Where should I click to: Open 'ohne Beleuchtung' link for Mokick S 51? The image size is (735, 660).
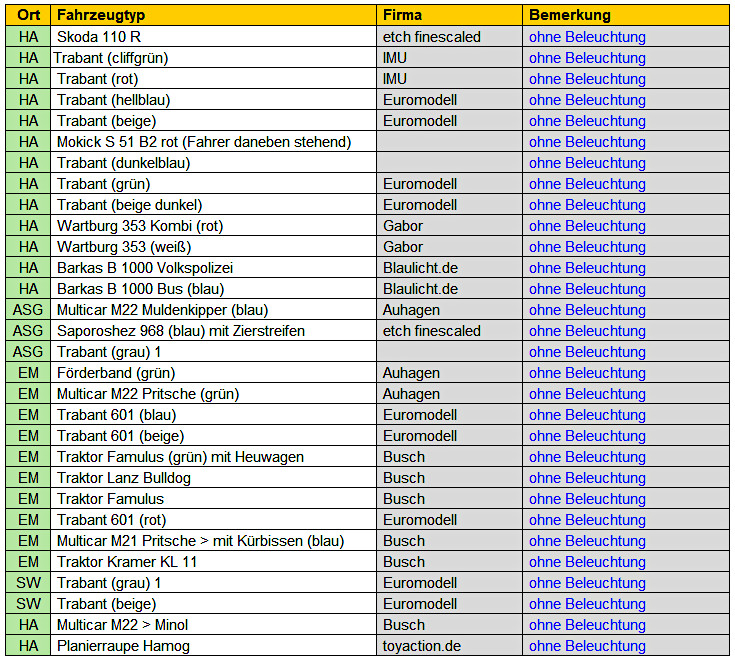[x=587, y=142]
